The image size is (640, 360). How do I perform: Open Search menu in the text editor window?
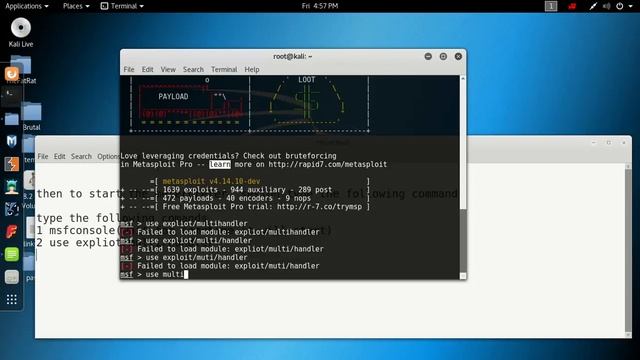coord(81,156)
